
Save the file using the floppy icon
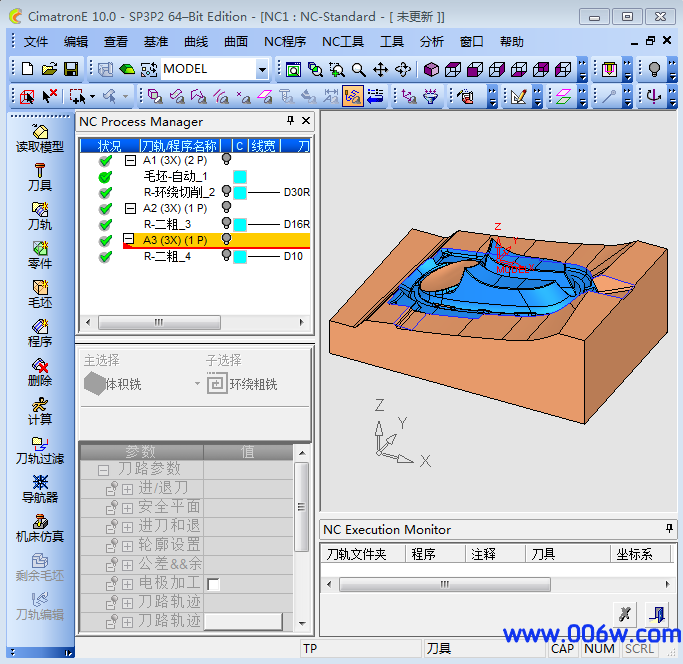[x=71, y=69]
